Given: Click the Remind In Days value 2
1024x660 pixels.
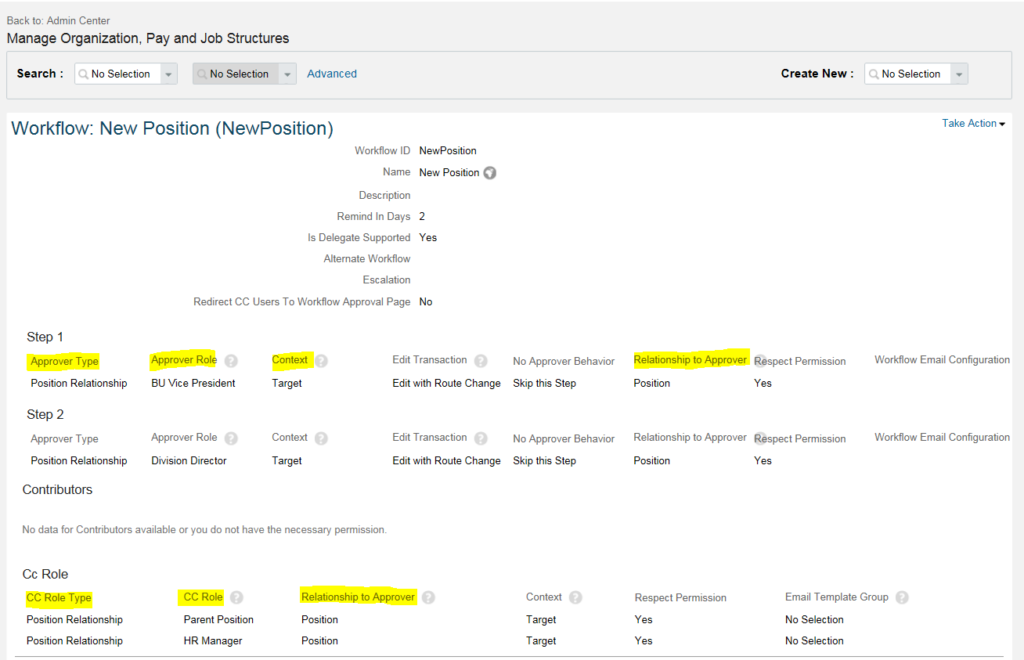Looking at the screenshot, I should pyautogui.click(x=422, y=217).
